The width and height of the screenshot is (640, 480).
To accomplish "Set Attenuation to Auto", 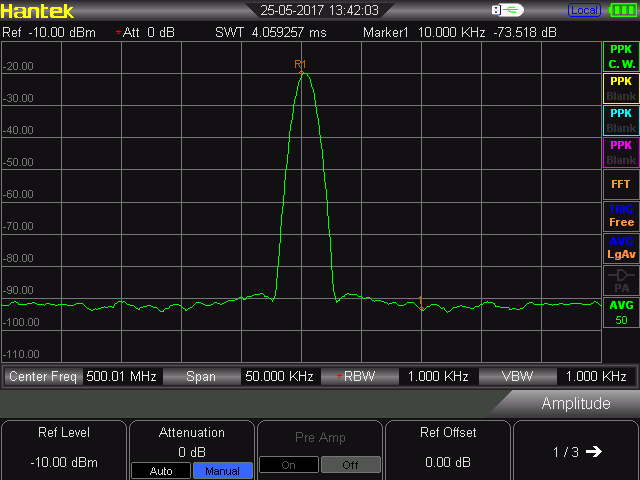I will pos(160,471).
